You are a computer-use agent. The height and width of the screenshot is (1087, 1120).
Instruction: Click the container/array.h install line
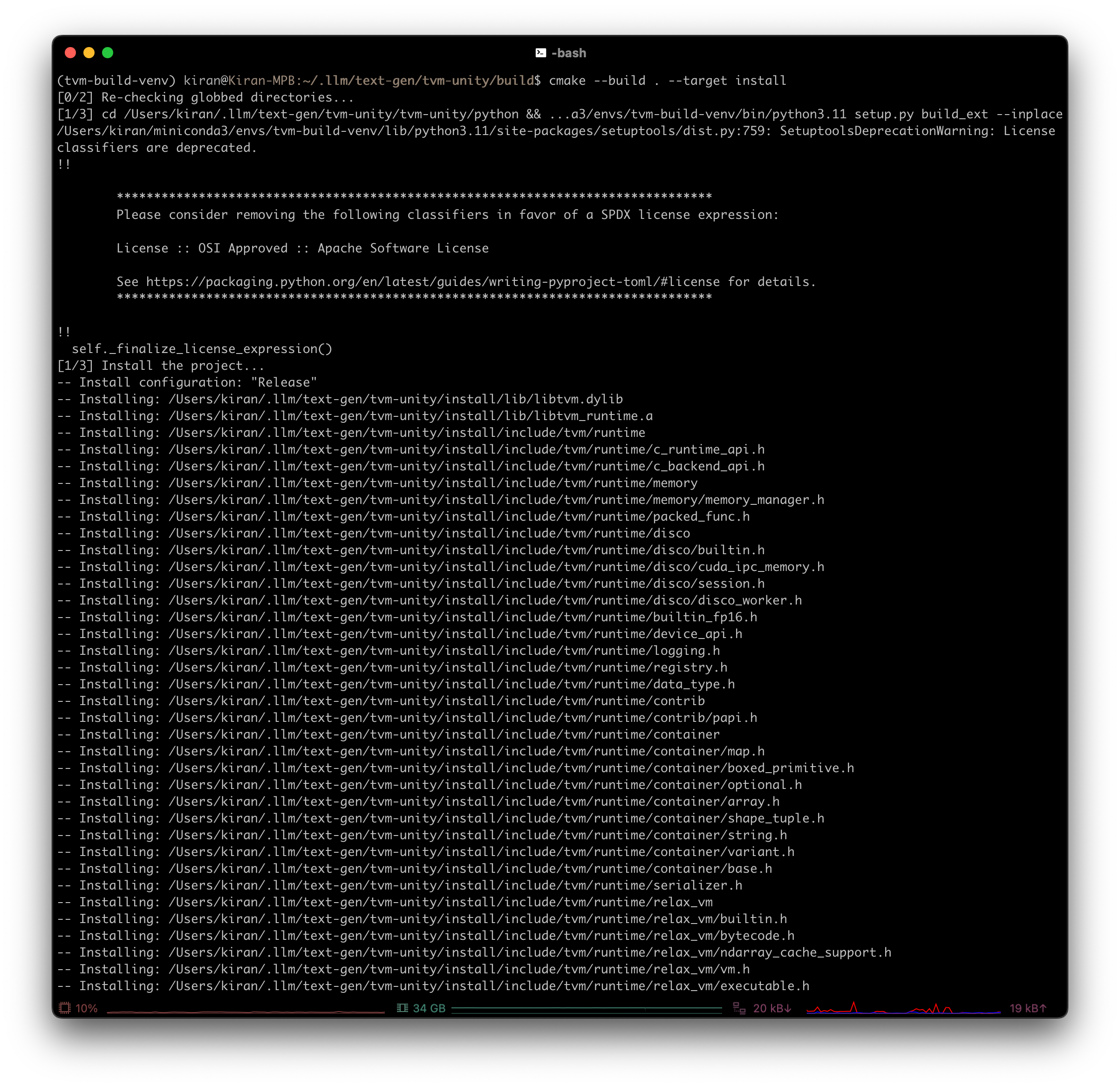pyautogui.click(x=418, y=801)
